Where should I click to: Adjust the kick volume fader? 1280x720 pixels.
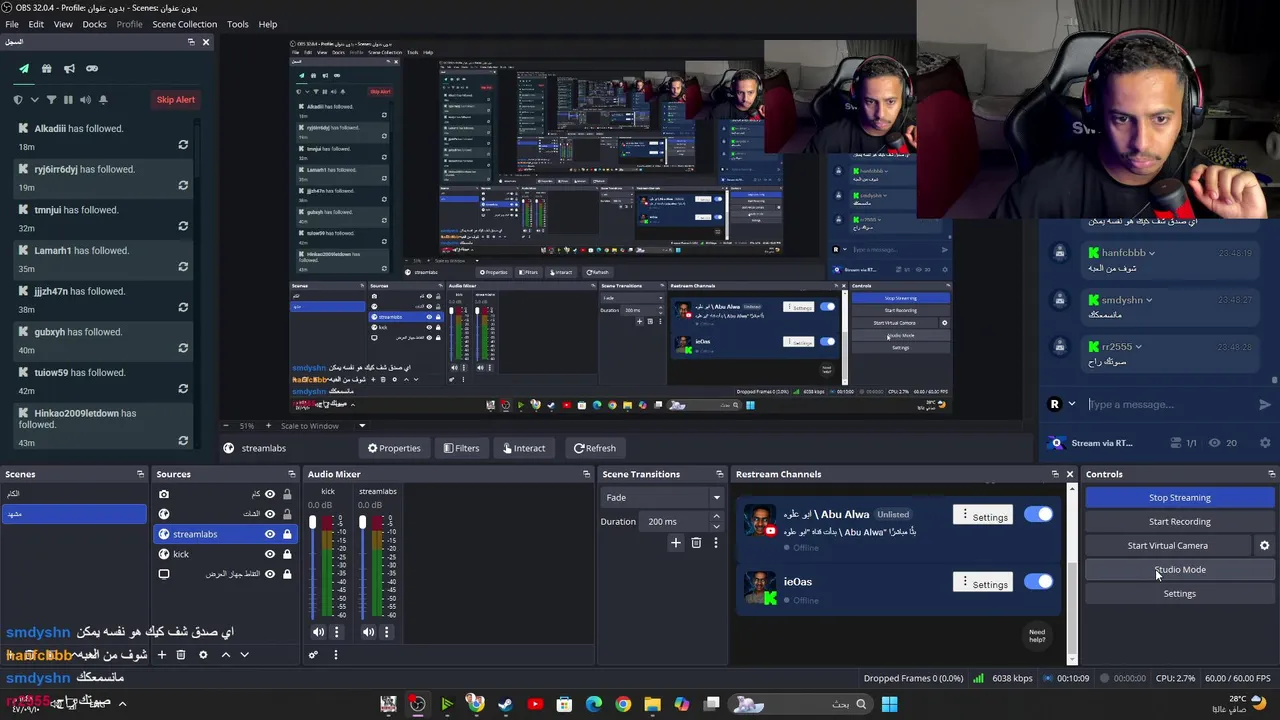pyautogui.click(x=313, y=522)
